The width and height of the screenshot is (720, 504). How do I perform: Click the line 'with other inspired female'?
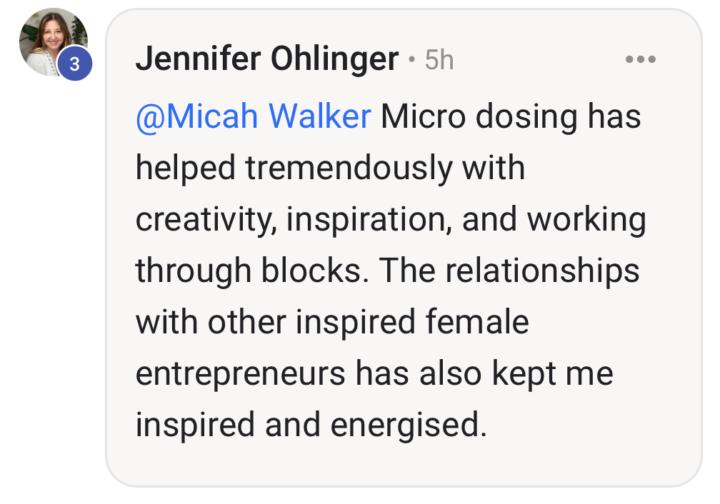tap(332, 322)
